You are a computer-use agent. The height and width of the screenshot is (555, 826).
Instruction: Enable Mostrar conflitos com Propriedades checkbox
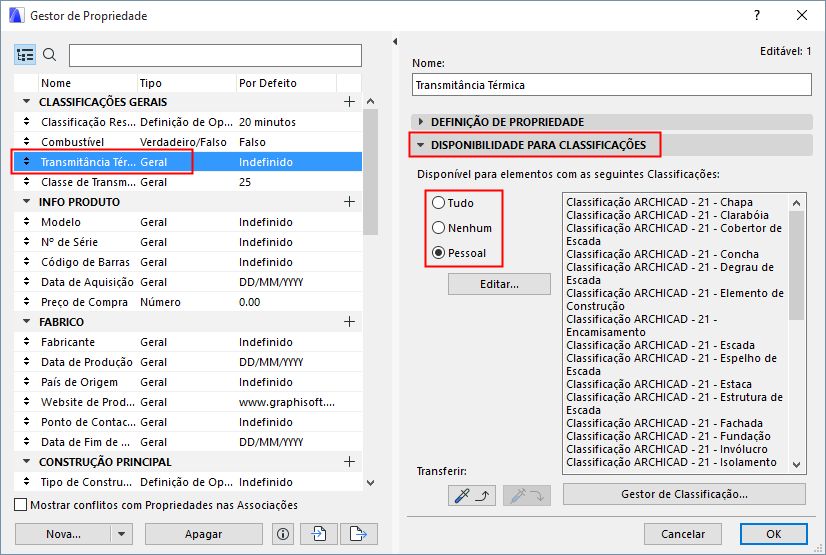coord(21,505)
